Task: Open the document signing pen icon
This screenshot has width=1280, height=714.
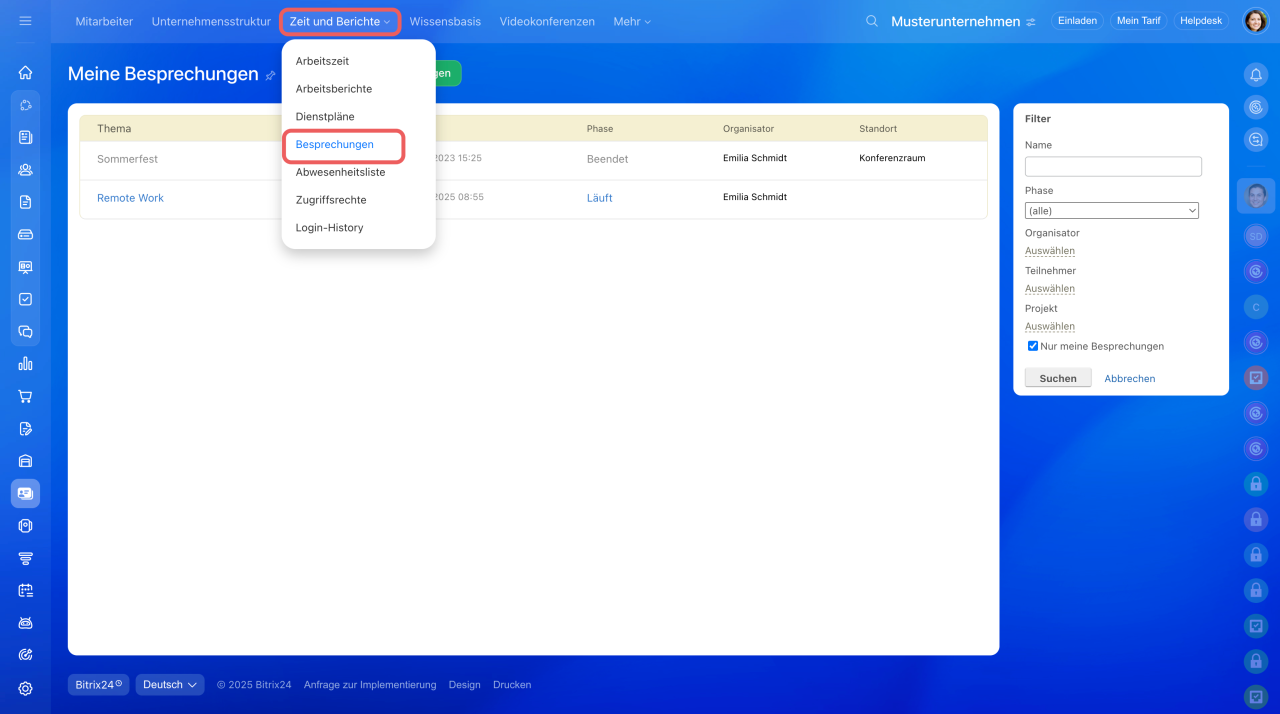Action: (25, 428)
